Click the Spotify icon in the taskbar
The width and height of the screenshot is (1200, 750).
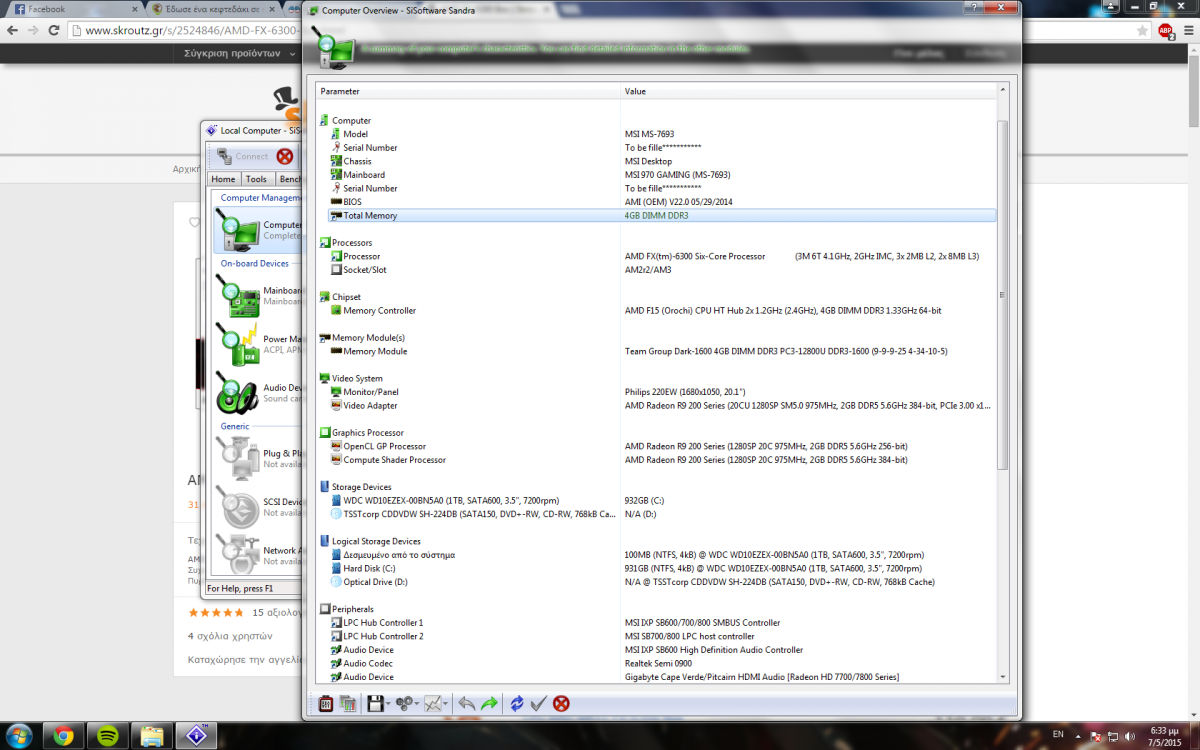click(107, 735)
